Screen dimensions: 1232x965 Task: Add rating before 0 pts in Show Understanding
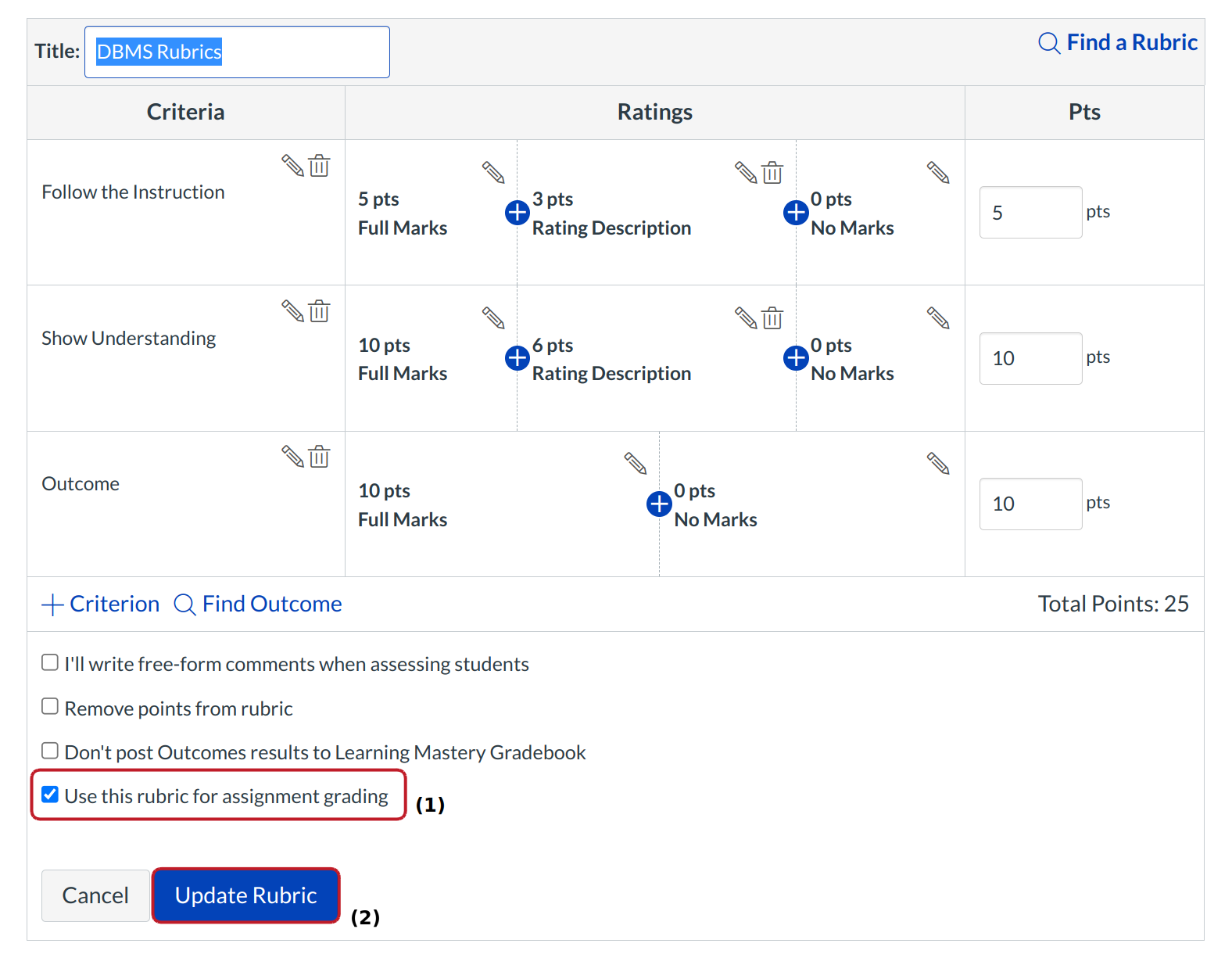795,357
